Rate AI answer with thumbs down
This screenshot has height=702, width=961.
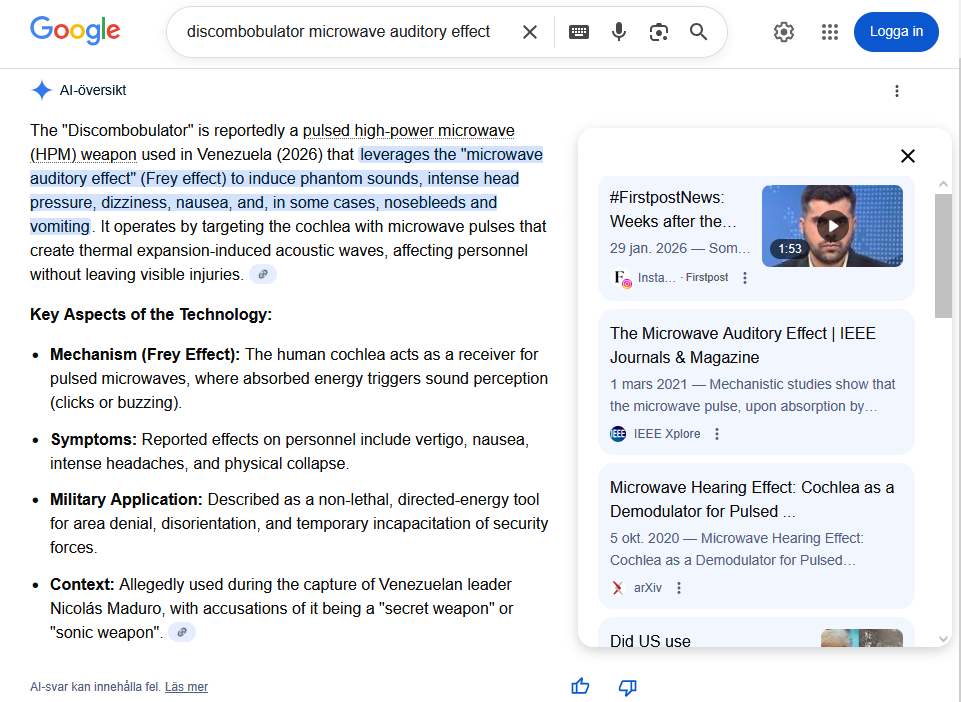pos(628,687)
